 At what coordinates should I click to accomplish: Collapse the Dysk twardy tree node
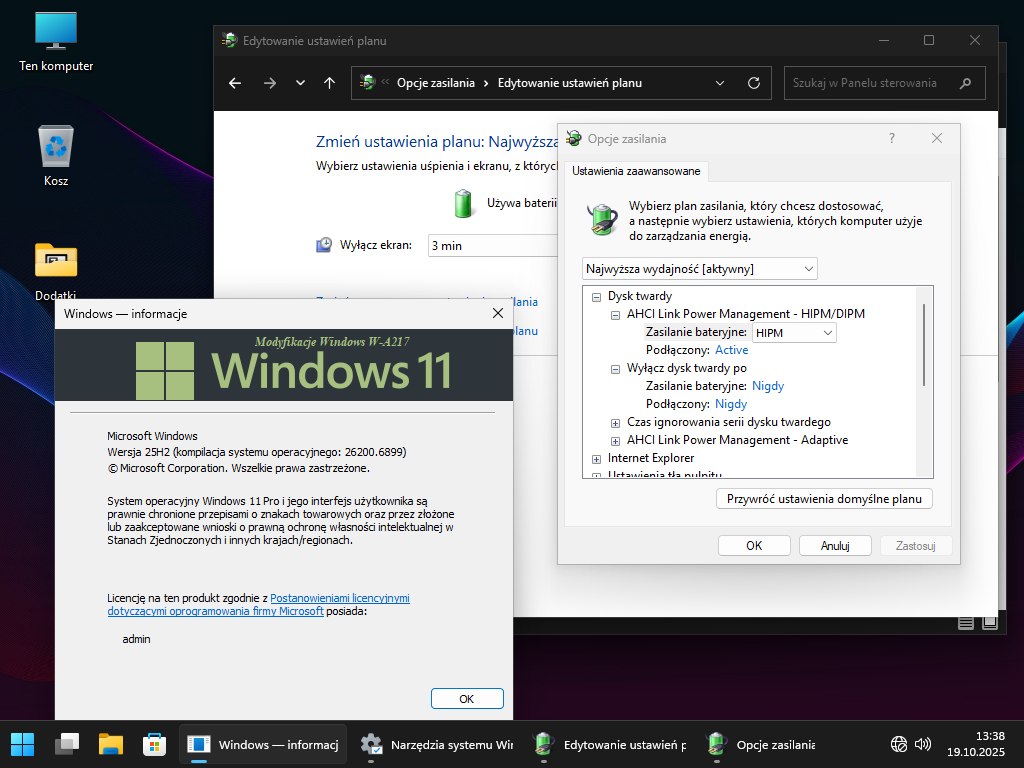click(x=596, y=296)
